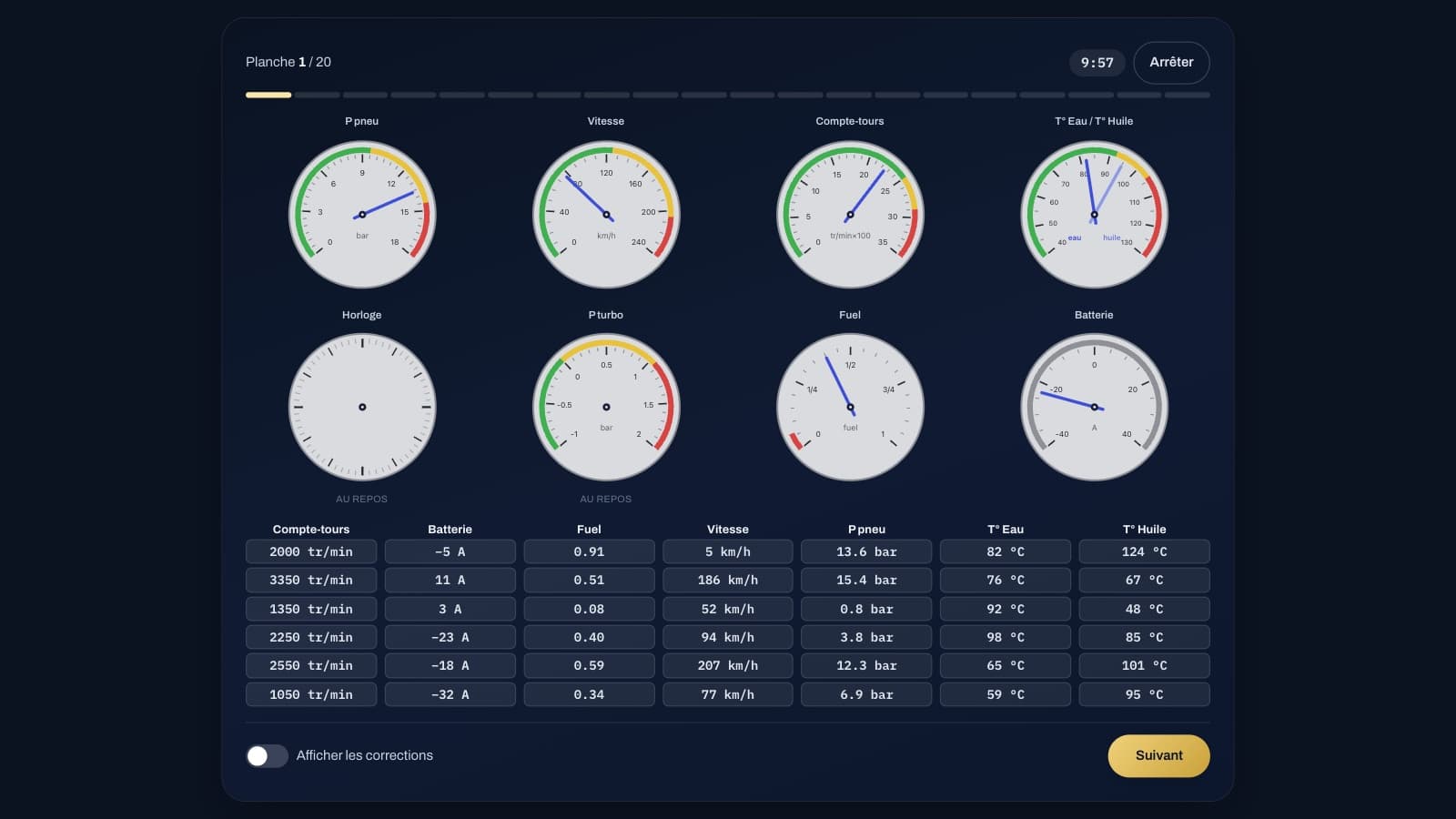Select the 124 °C oil temperature

[x=1144, y=551]
